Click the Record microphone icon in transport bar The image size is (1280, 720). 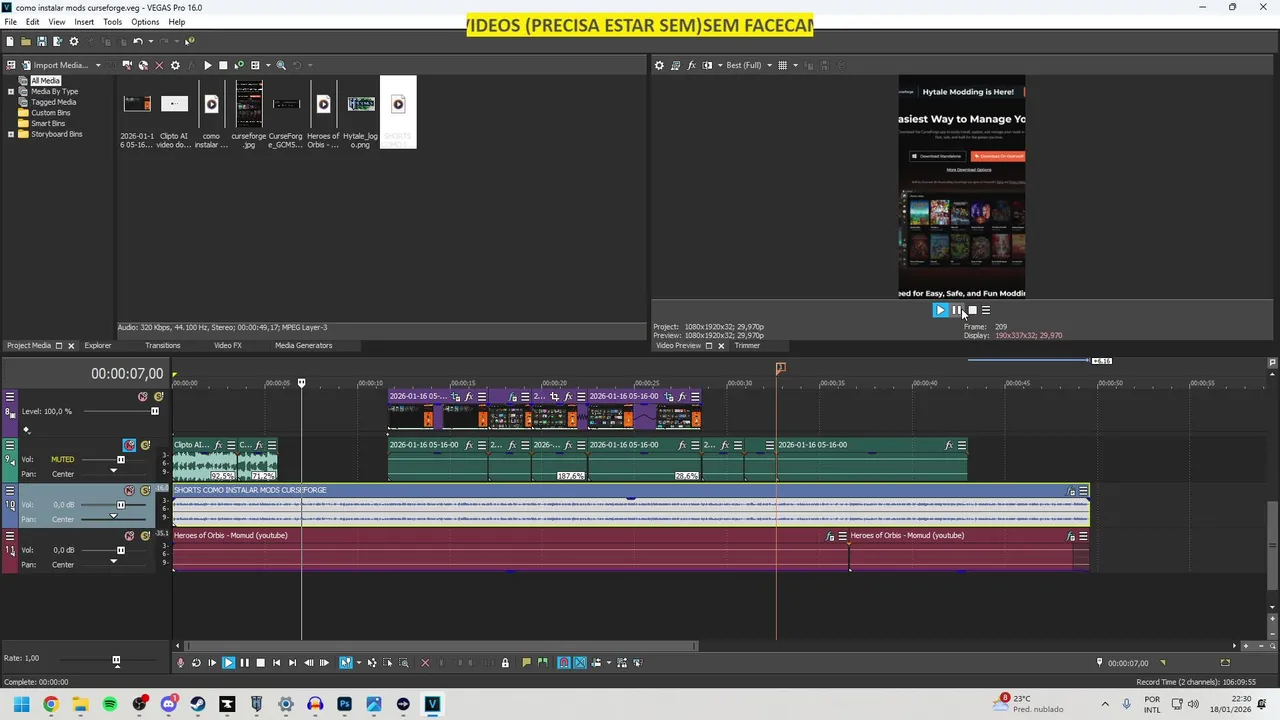click(180, 663)
